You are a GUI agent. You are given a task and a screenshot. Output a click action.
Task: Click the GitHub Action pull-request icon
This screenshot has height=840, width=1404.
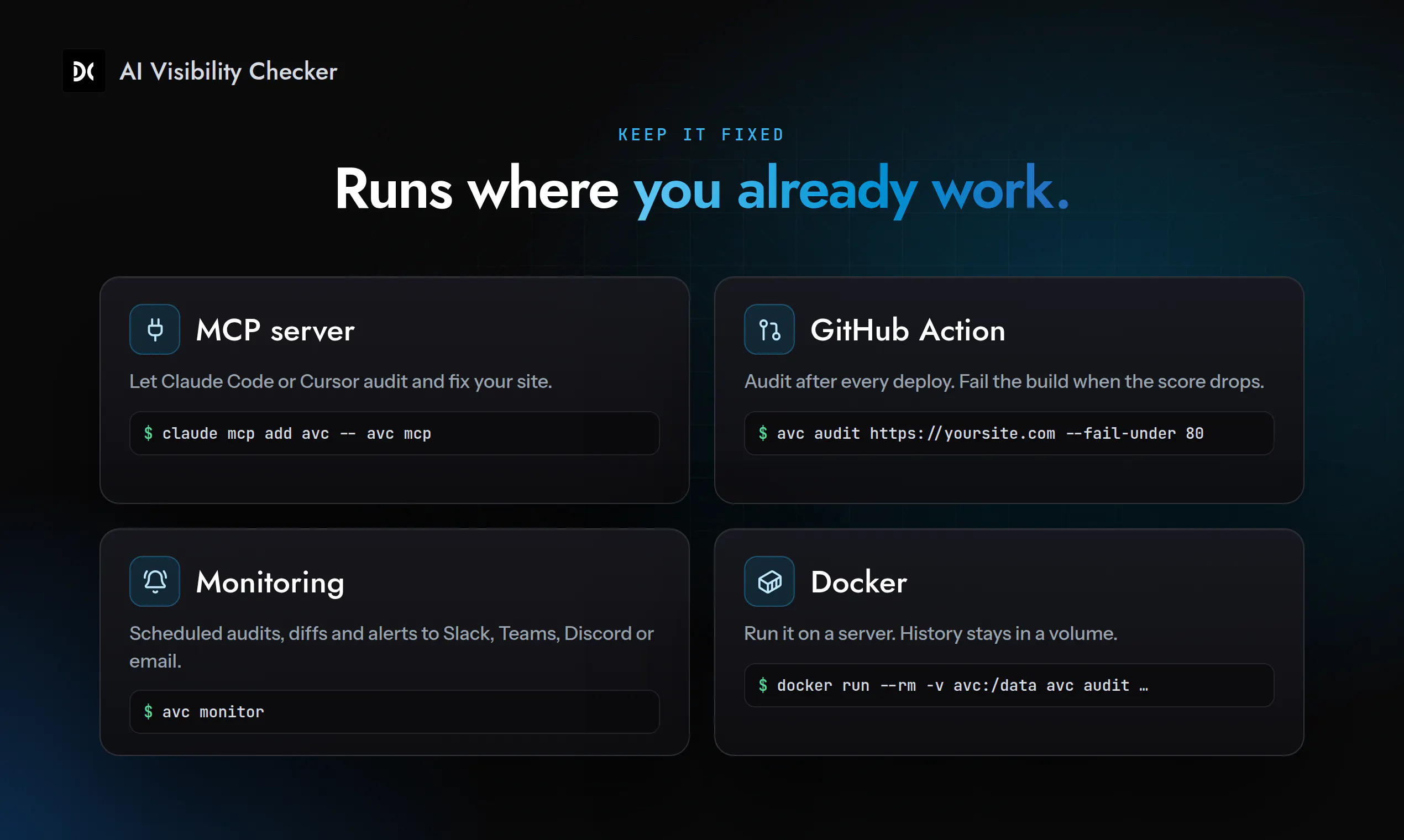[769, 329]
